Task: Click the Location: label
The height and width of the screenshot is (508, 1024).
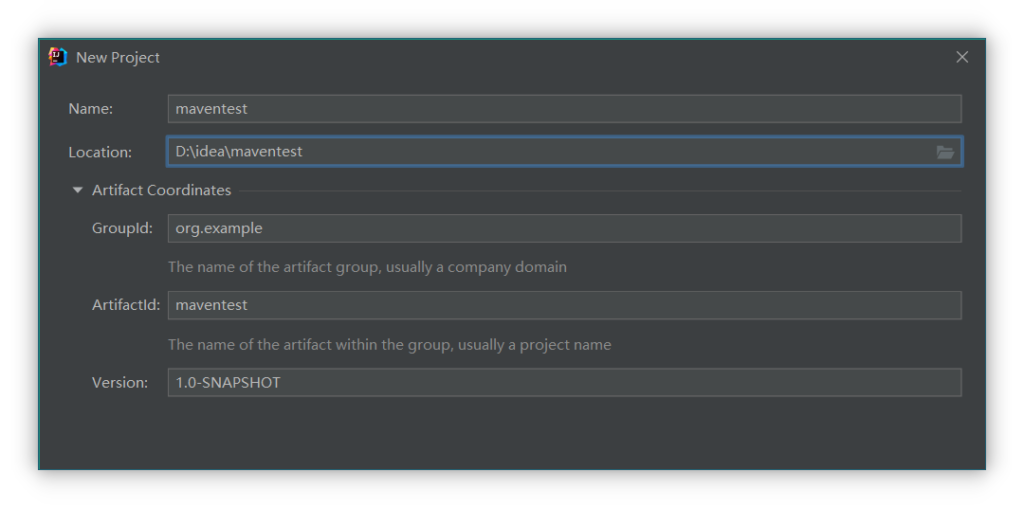Action: [x=100, y=152]
